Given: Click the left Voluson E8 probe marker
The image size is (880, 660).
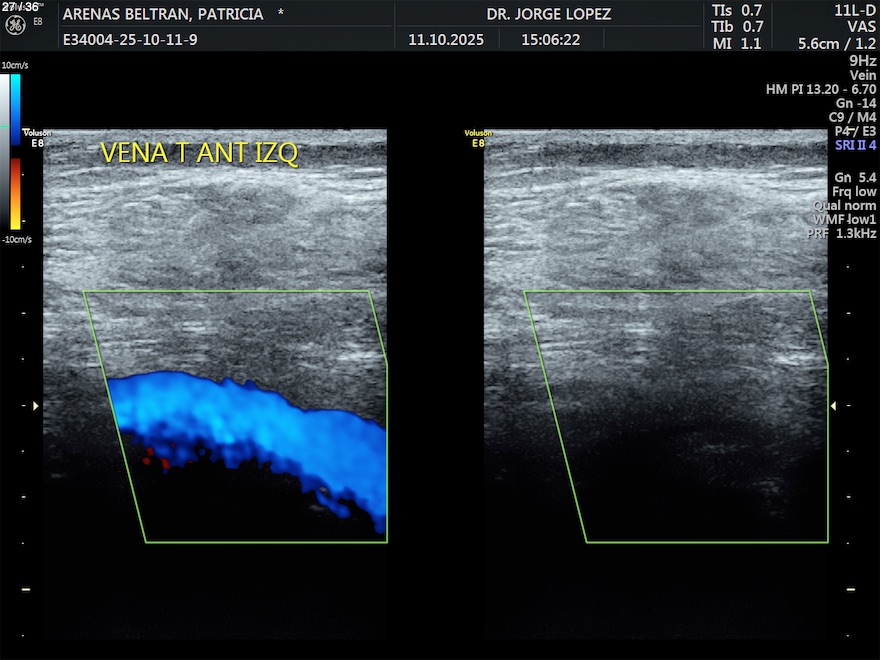Looking at the screenshot, I should pyautogui.click(x=36, y=138).
